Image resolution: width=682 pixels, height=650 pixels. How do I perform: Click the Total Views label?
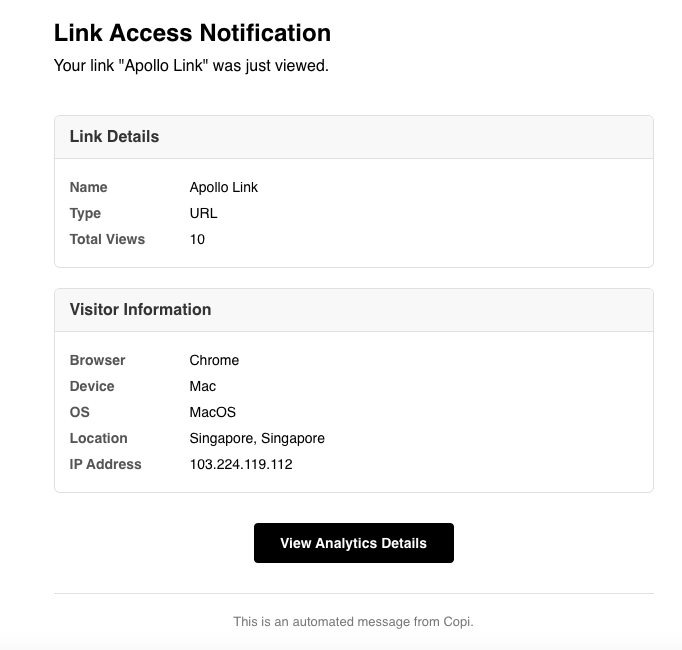click(107, 239)
